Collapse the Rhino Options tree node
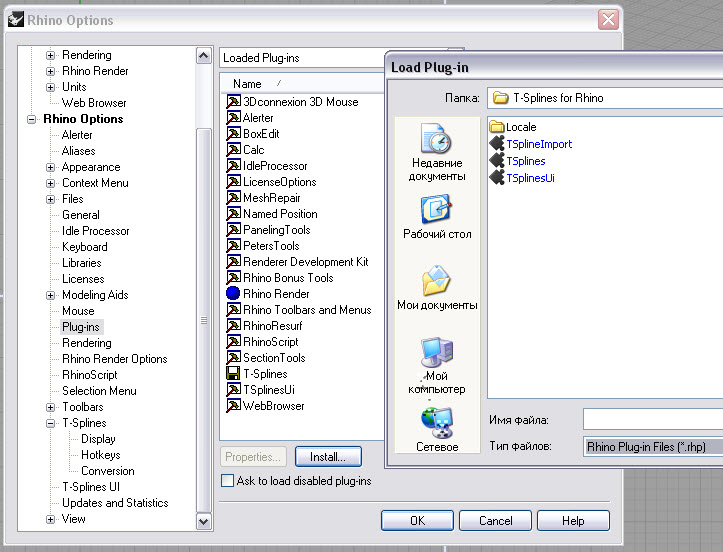Image resolution: width=723 pixels, height=552 pixels. tap(31, 119)
